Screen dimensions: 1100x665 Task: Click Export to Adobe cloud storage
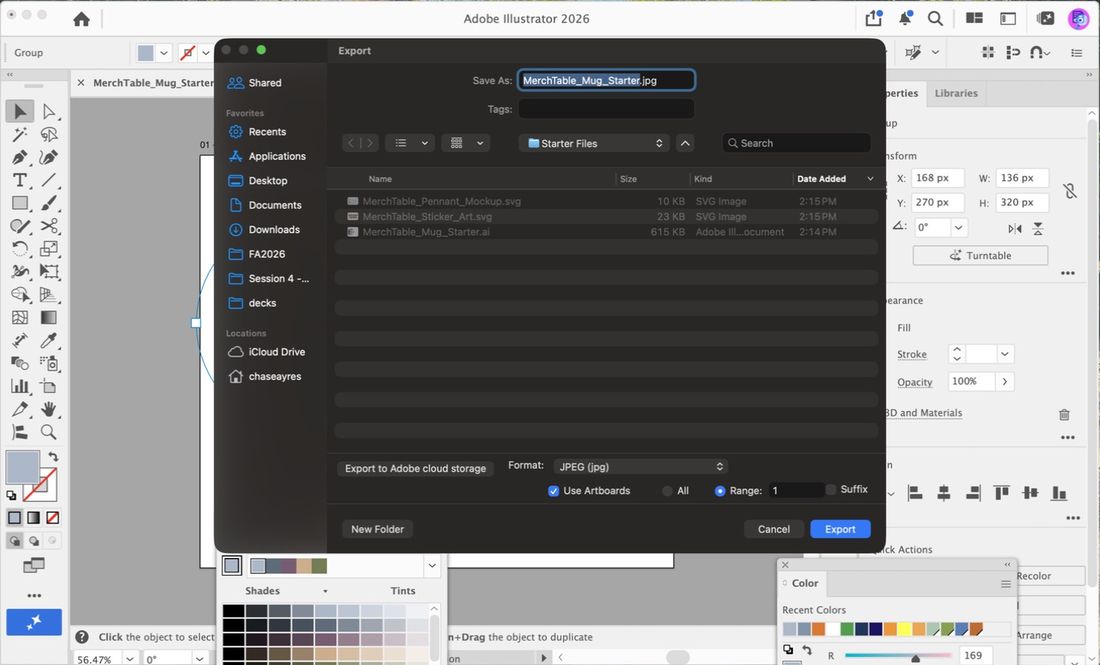click(415, 469)
